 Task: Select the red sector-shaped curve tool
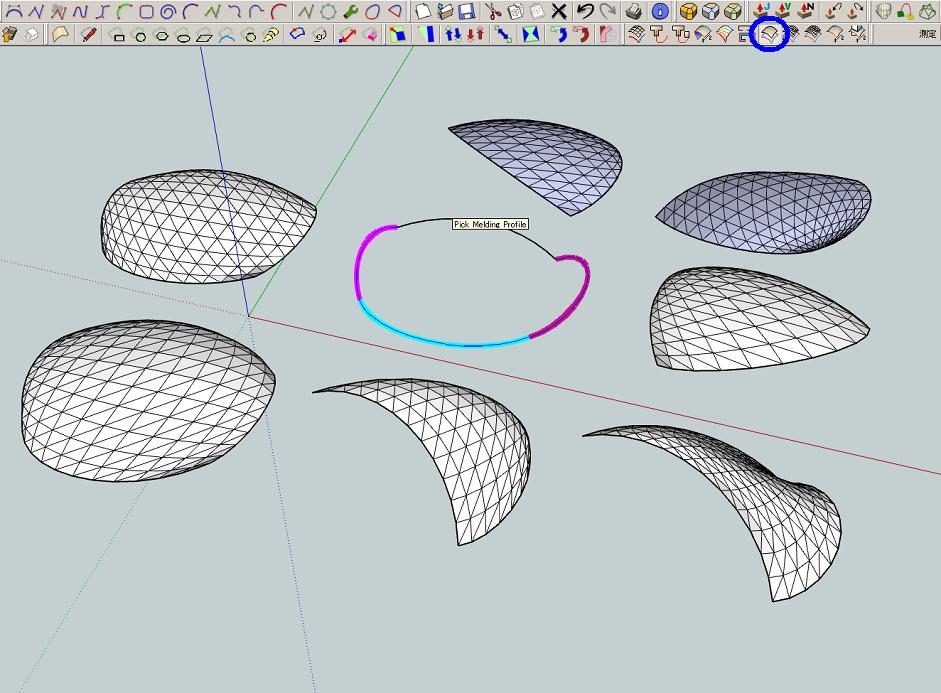pos(395,11)
